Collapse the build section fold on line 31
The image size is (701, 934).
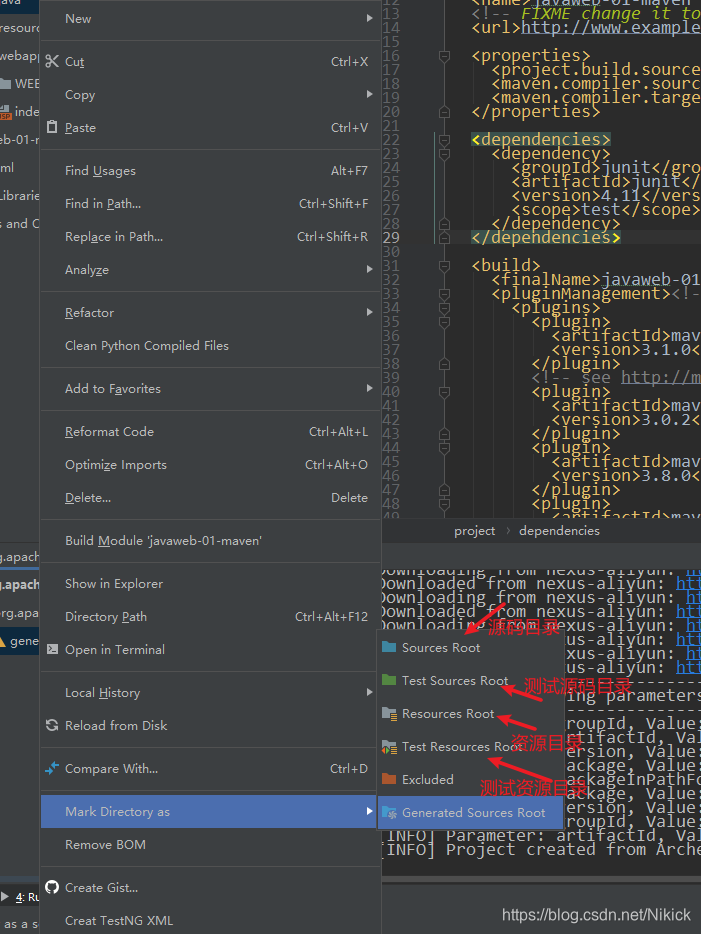(444, 266)
